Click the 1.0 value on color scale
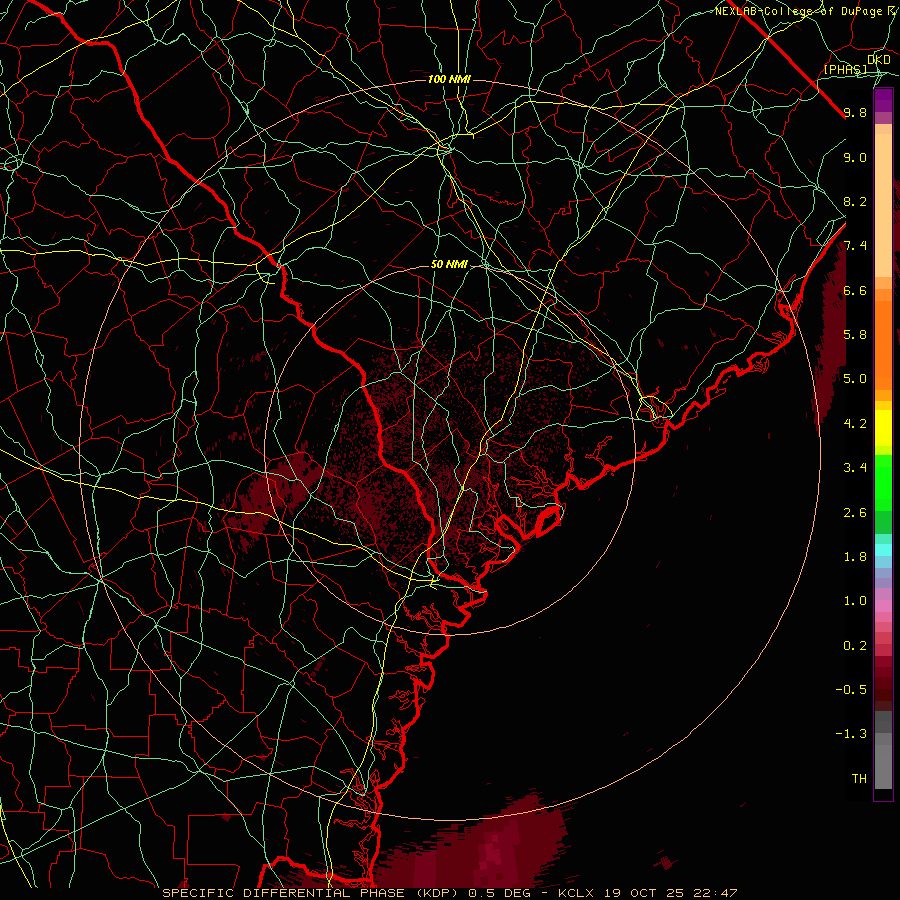 pos(855,601)
